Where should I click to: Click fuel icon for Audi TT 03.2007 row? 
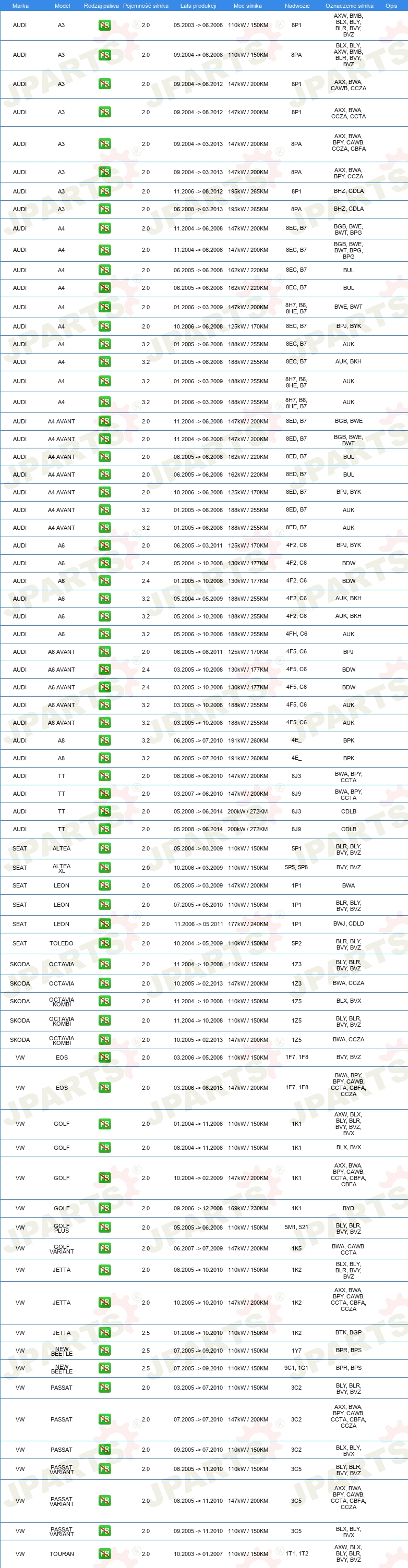point(105,794)
